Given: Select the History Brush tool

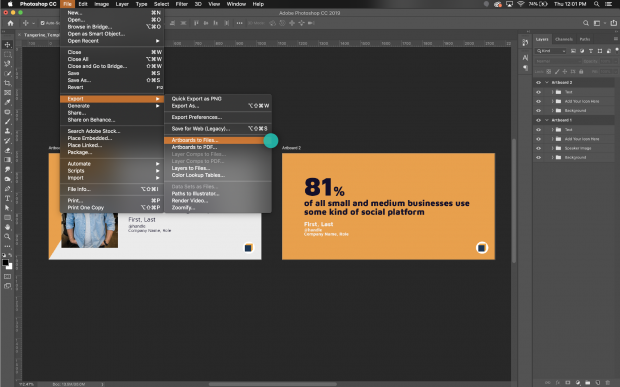Looking at the screenshot, I should [x=8, y=141].
